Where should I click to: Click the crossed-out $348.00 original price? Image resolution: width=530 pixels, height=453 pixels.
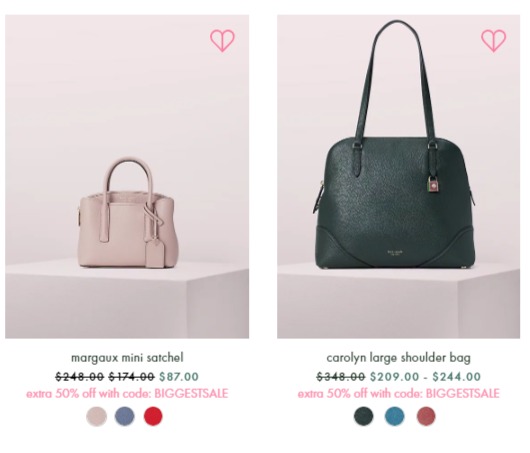point(341,376)
